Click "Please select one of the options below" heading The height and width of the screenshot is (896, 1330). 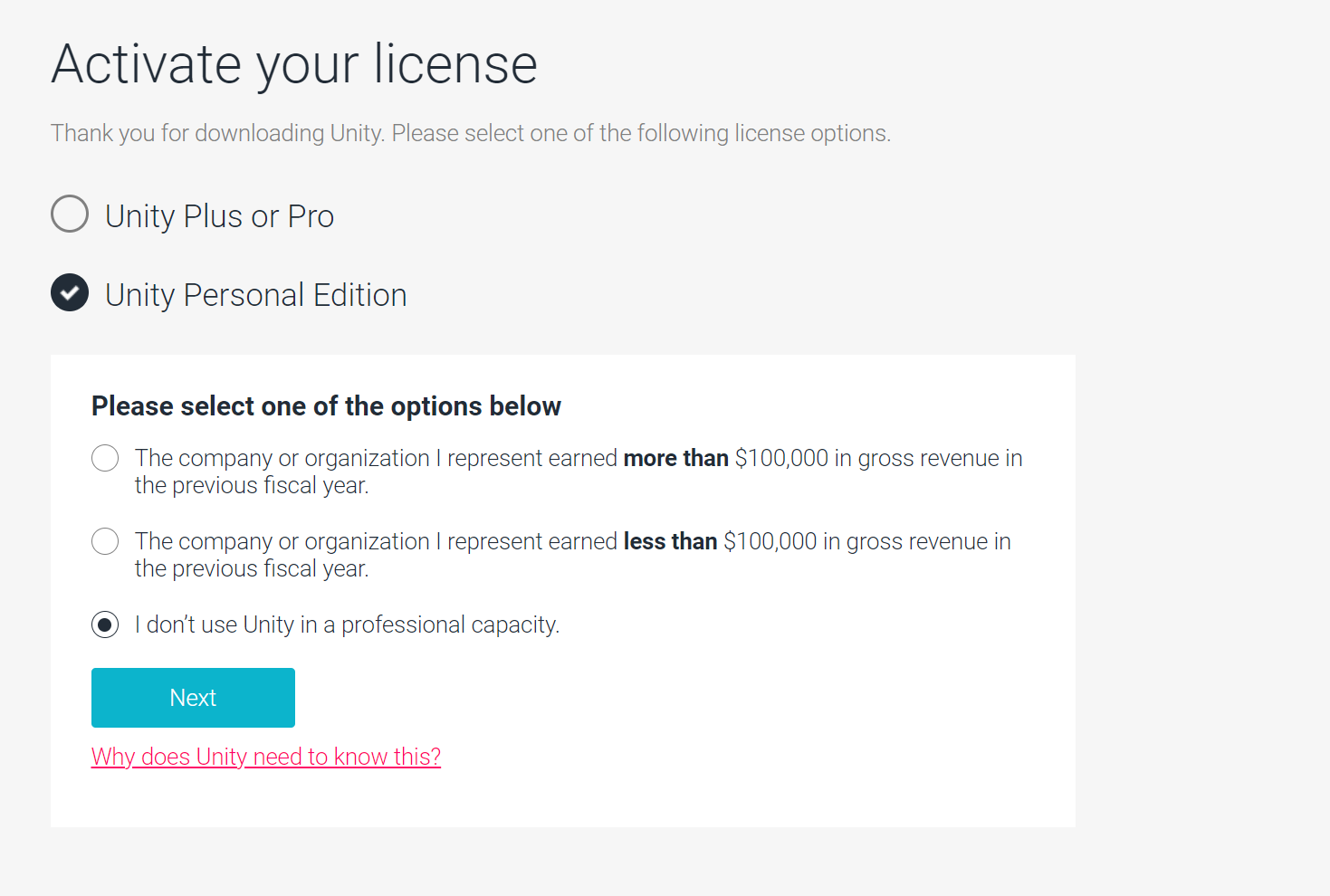coord(326,406)
